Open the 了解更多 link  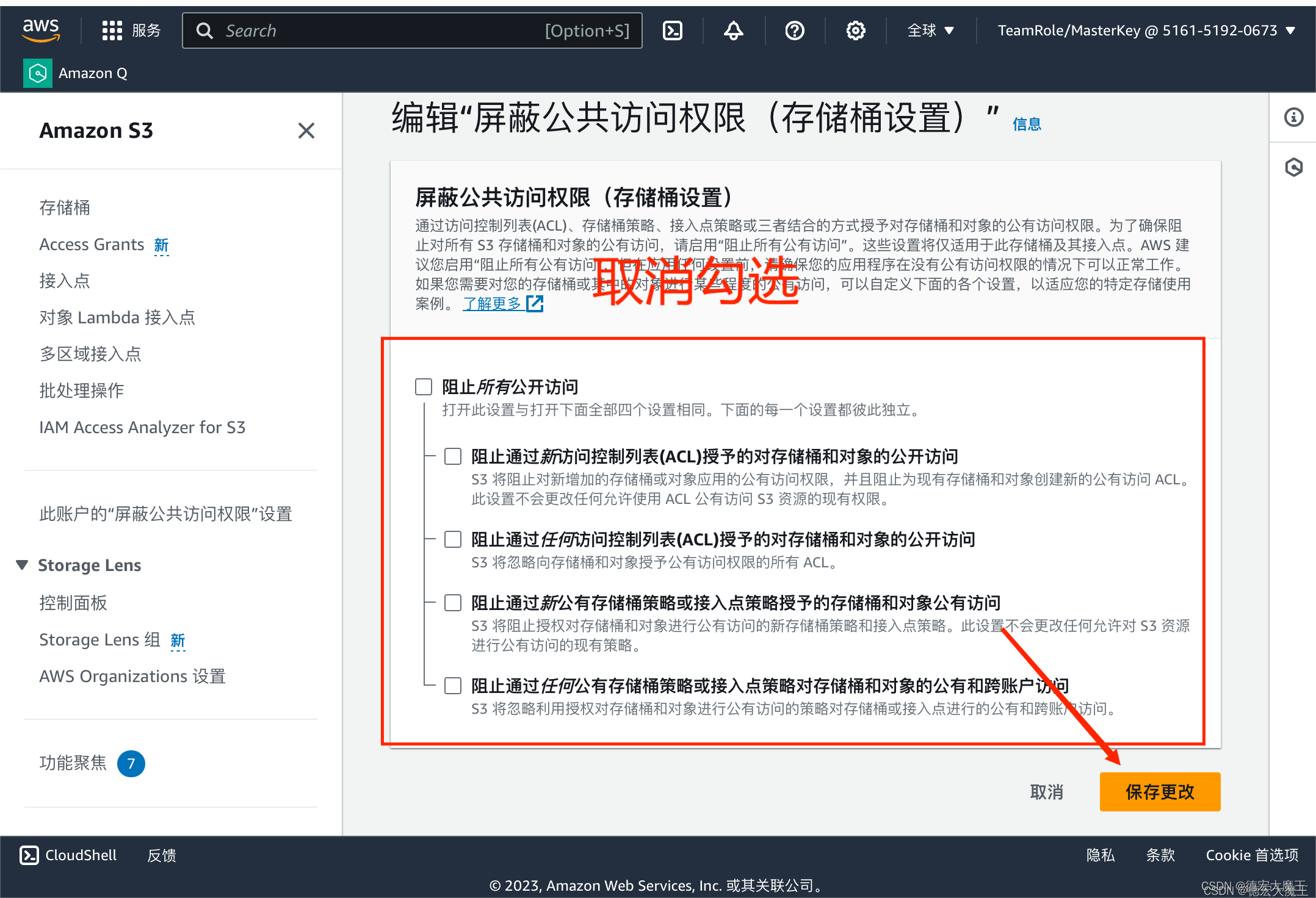492,304
